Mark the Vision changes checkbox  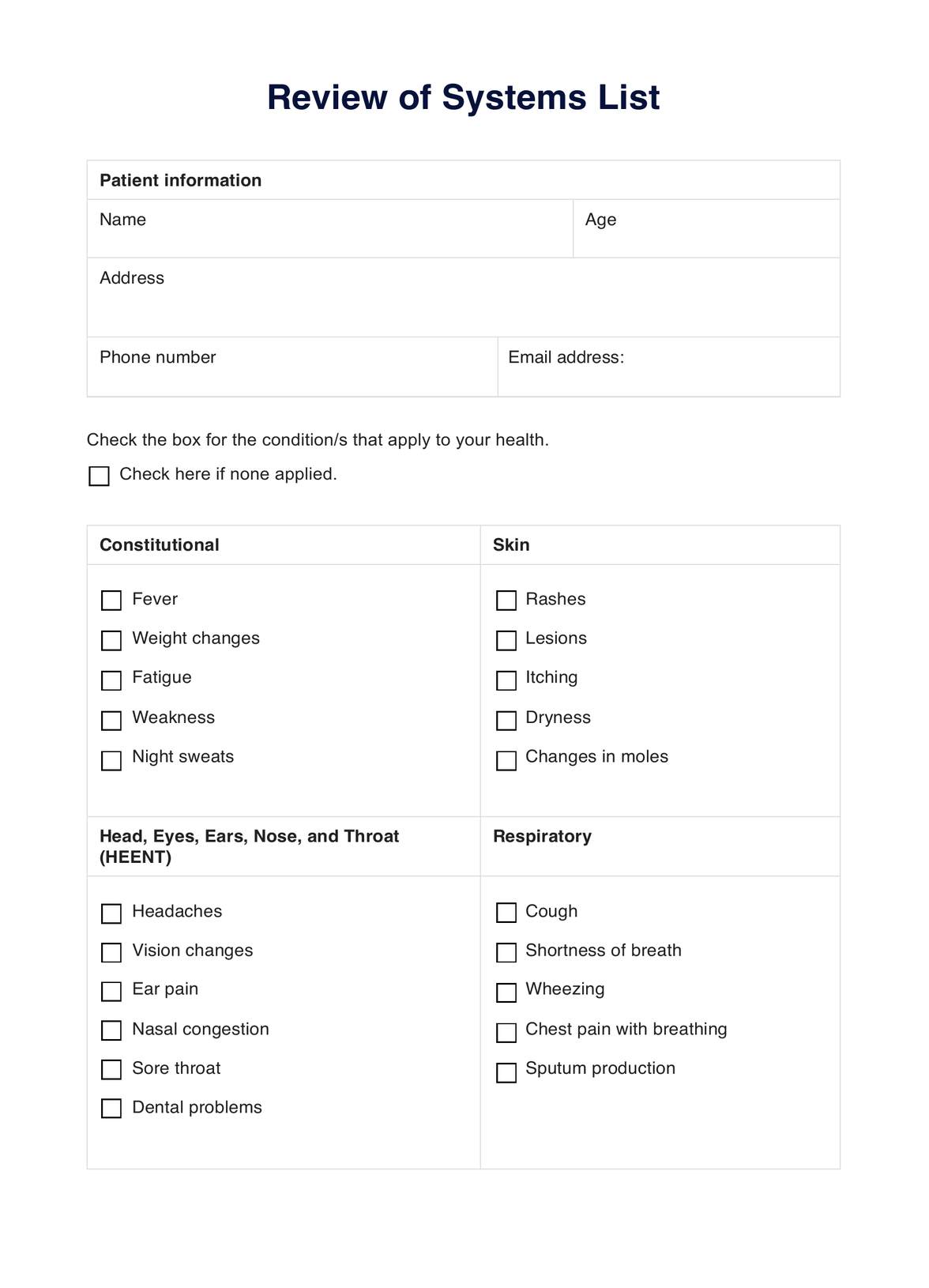[x=111, y=952]
